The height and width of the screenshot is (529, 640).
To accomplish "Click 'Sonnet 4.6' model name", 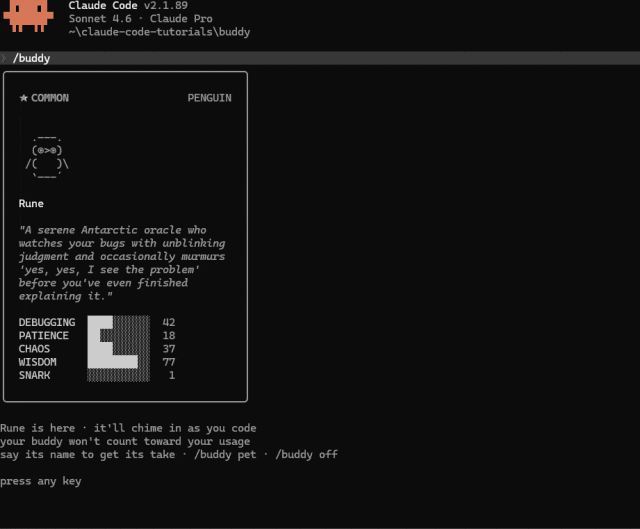I will pyautogui.click(x=100, y=19).
